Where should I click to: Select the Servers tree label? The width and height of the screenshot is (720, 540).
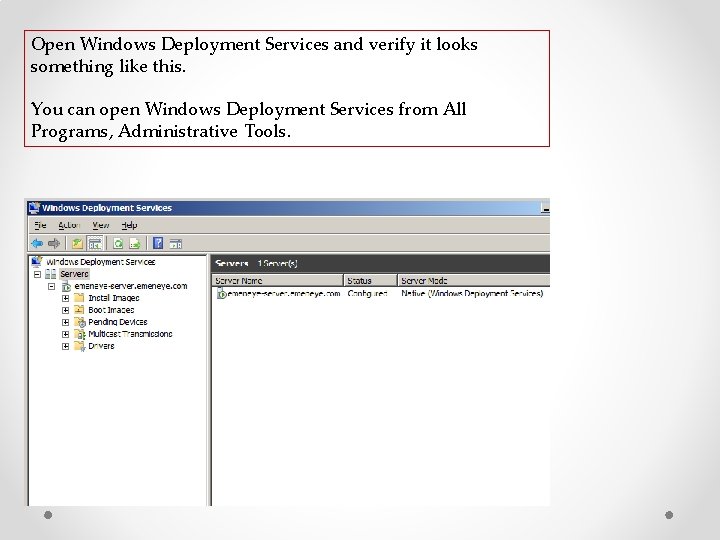(x=74, y=274)
